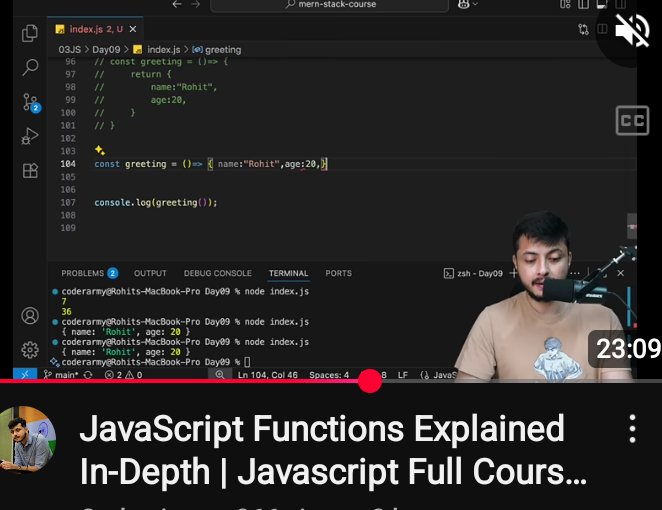Click 03JS in the breadcrumb
The height and width of the screenshot is (510, 662).
[70, 50]
